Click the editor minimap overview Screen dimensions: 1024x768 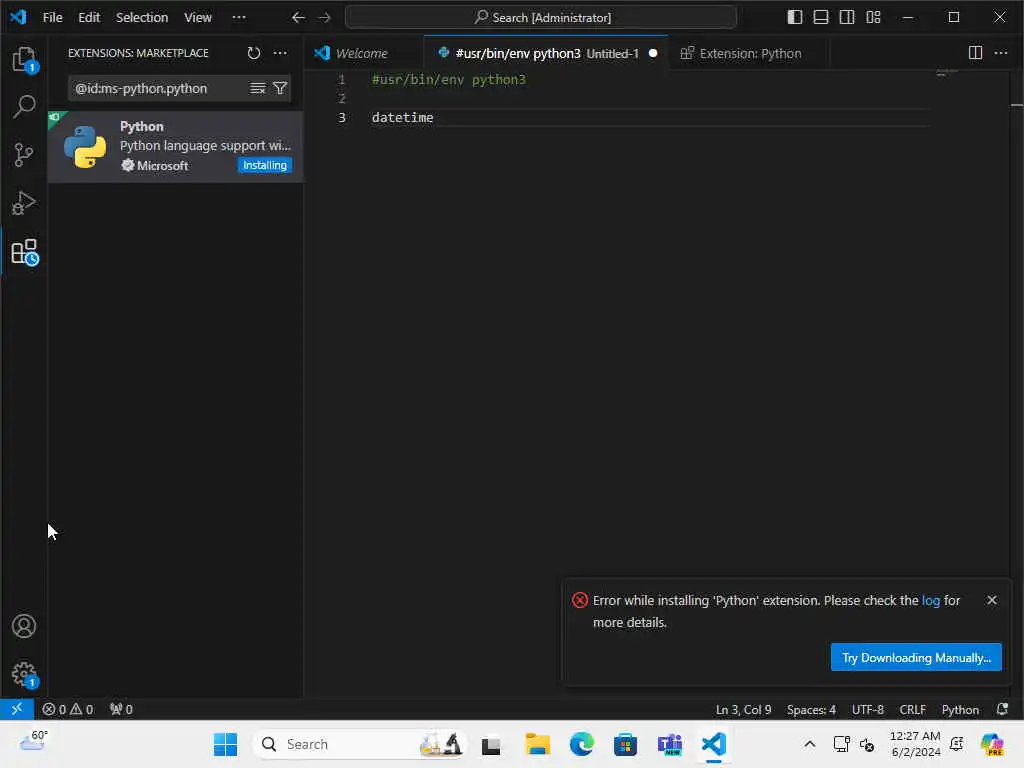click(946, 74)
